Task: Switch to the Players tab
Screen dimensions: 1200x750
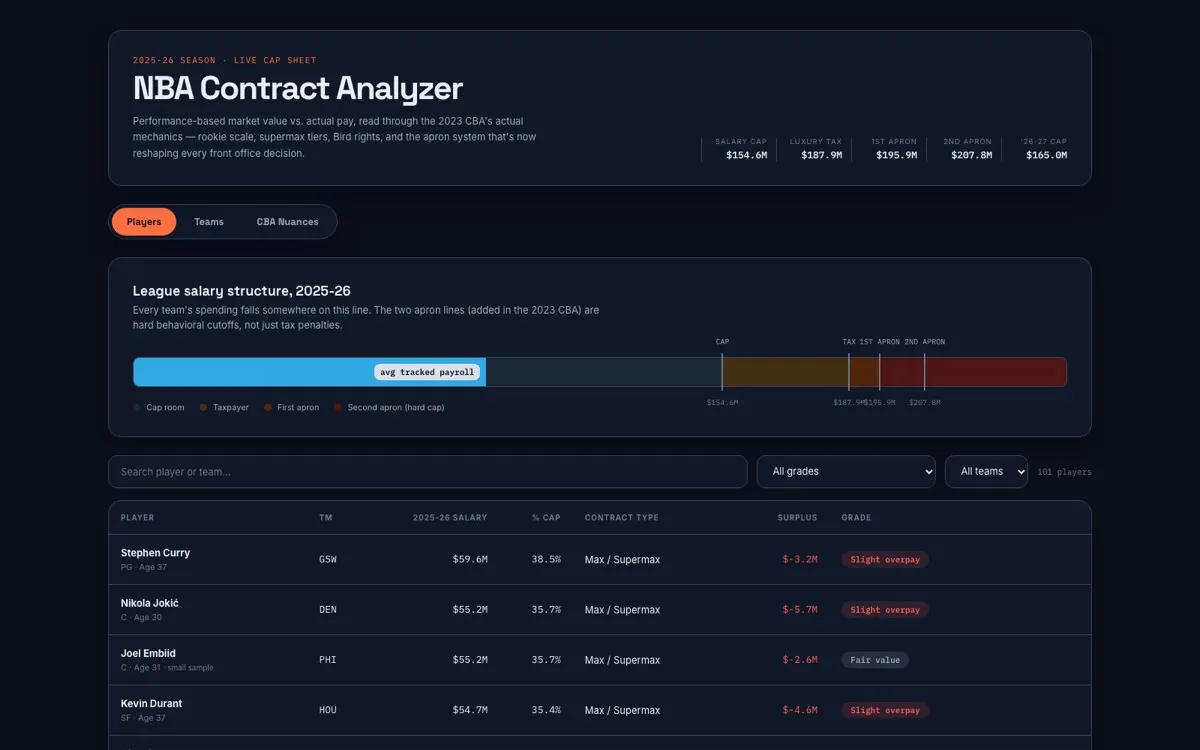Action: pos(144,222)
